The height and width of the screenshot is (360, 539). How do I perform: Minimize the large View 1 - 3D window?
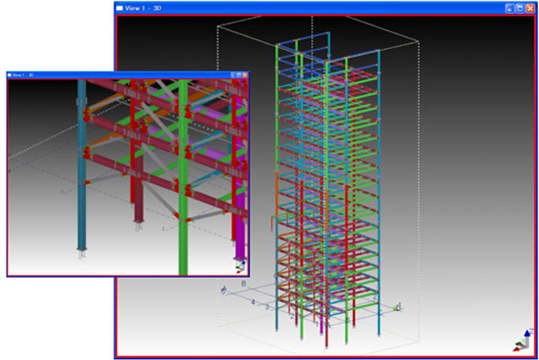point(509,8)
